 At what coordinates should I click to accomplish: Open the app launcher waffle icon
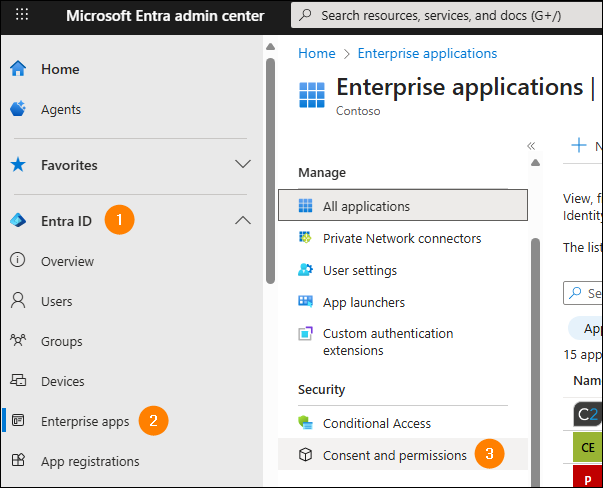coord(22,16)
